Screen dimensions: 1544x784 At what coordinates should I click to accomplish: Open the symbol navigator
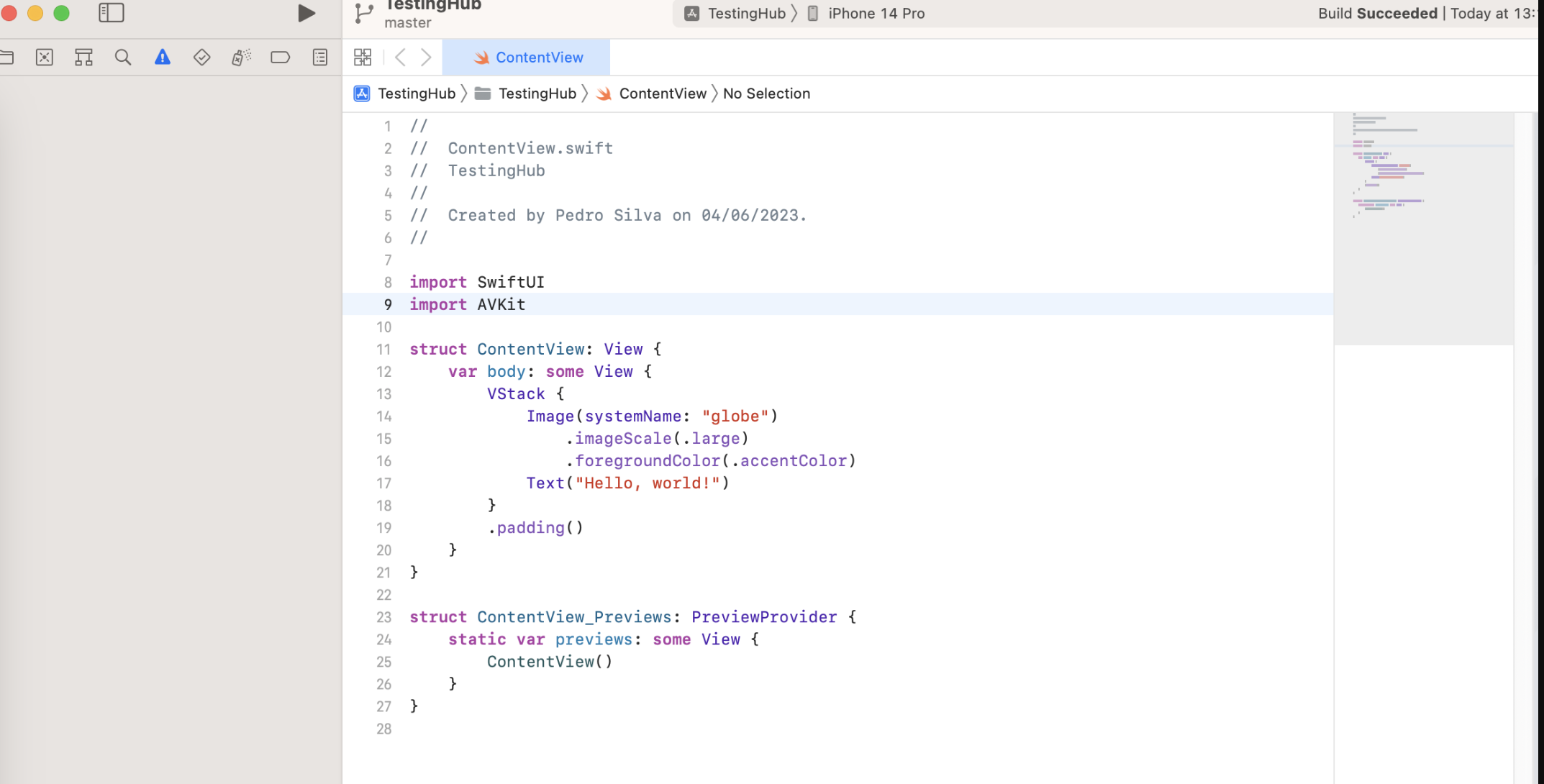pyautogui.click(x=83, y=58)
